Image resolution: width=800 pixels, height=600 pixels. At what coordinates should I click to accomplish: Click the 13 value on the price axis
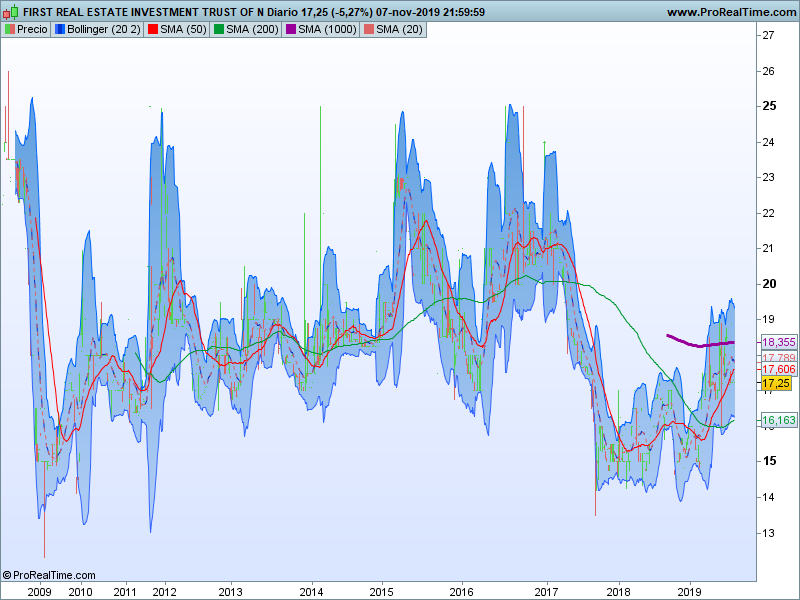click(768, 533)
